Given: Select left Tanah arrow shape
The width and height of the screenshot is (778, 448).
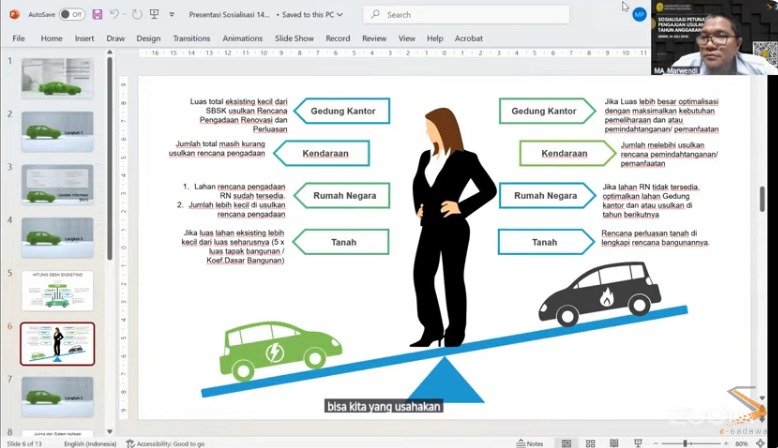Looking at the screenshot, I should coord(341,242).
